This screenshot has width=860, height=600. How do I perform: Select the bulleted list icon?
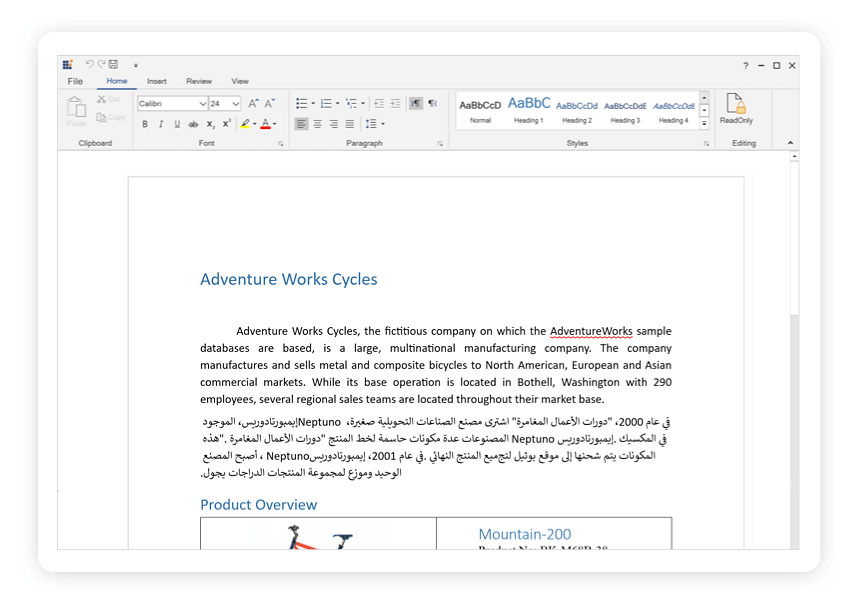click(300, 103)
